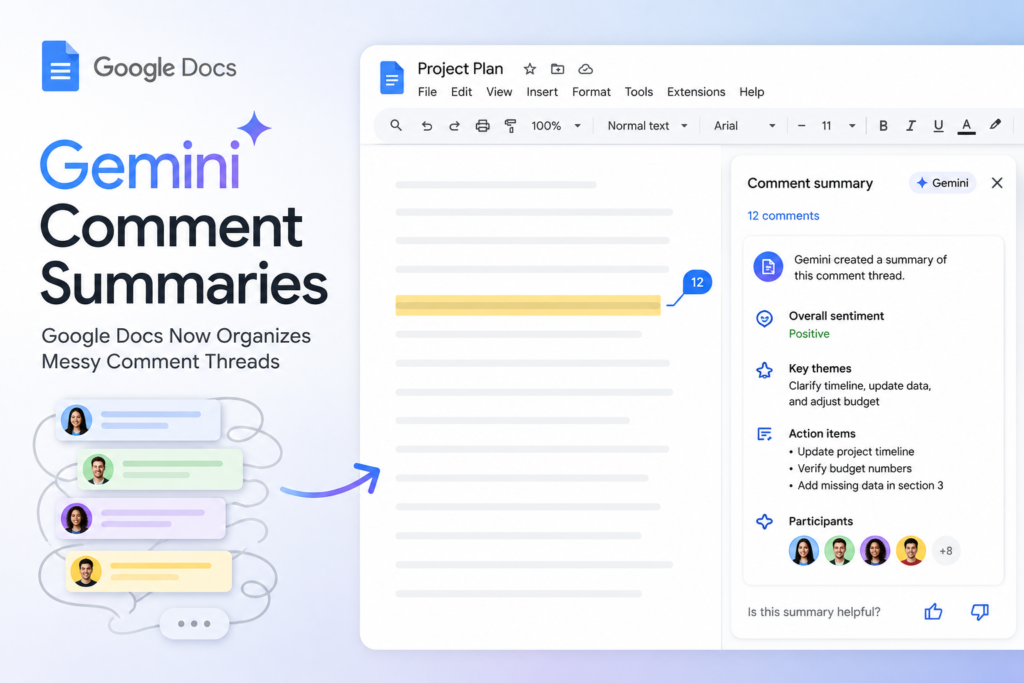This screenshot has height=683, width=1024.
Task: Star the Project Plan document
Action: (530, 69)
